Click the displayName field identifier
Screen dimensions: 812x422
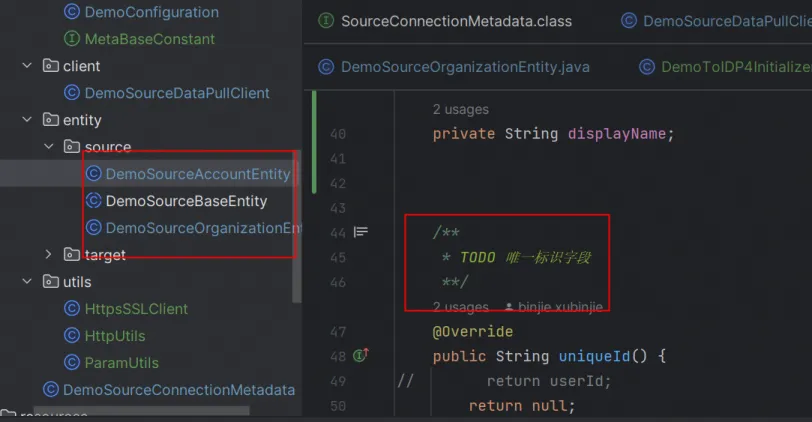tap(616, 134)
